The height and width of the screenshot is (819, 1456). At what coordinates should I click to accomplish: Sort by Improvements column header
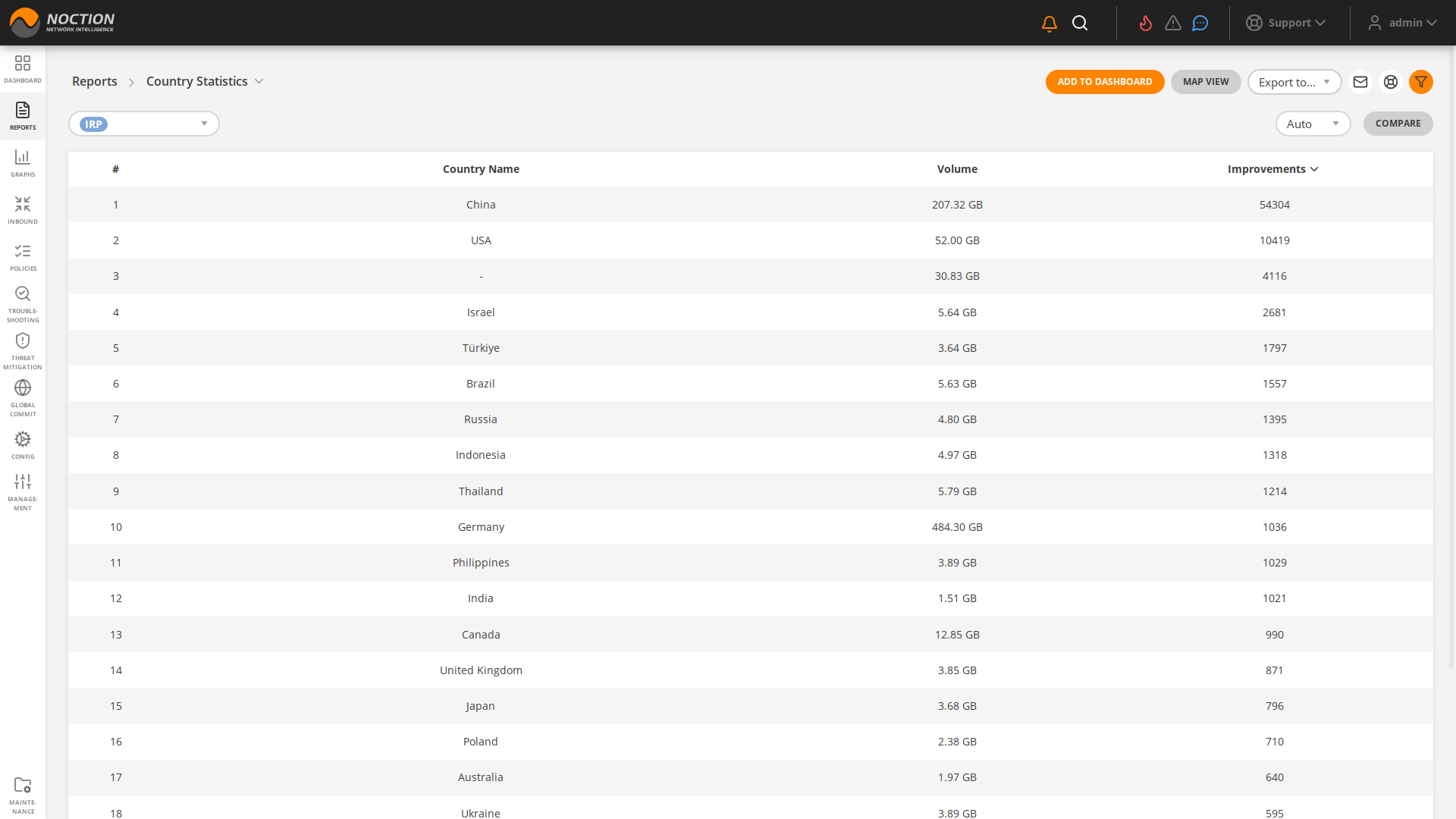[1272, 169]
